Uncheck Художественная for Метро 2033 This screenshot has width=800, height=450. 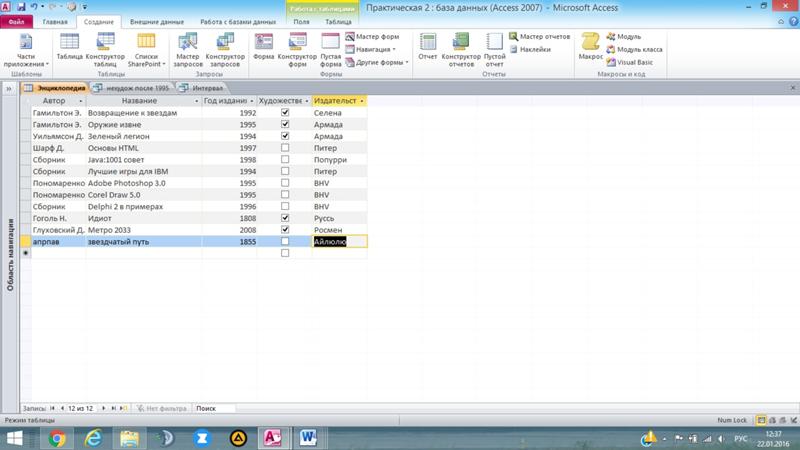click(x=285, y=230)
